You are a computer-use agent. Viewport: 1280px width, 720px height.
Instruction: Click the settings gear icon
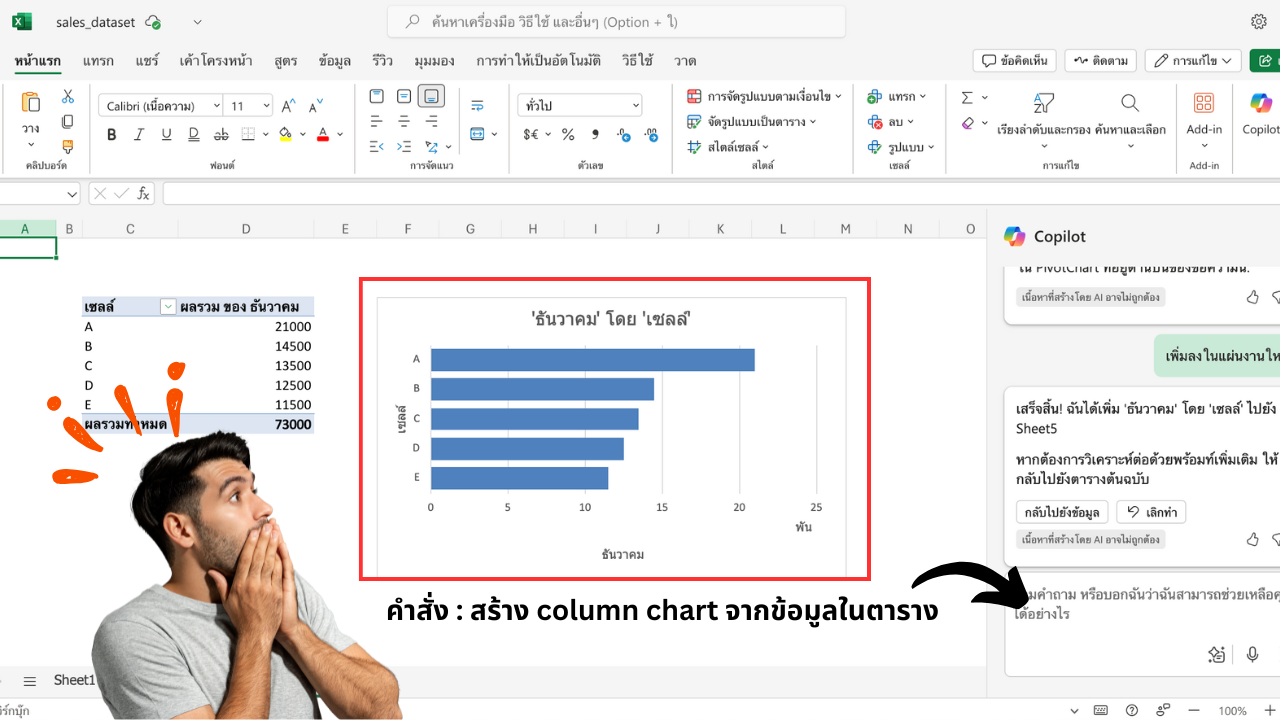tap(1259, 22)
